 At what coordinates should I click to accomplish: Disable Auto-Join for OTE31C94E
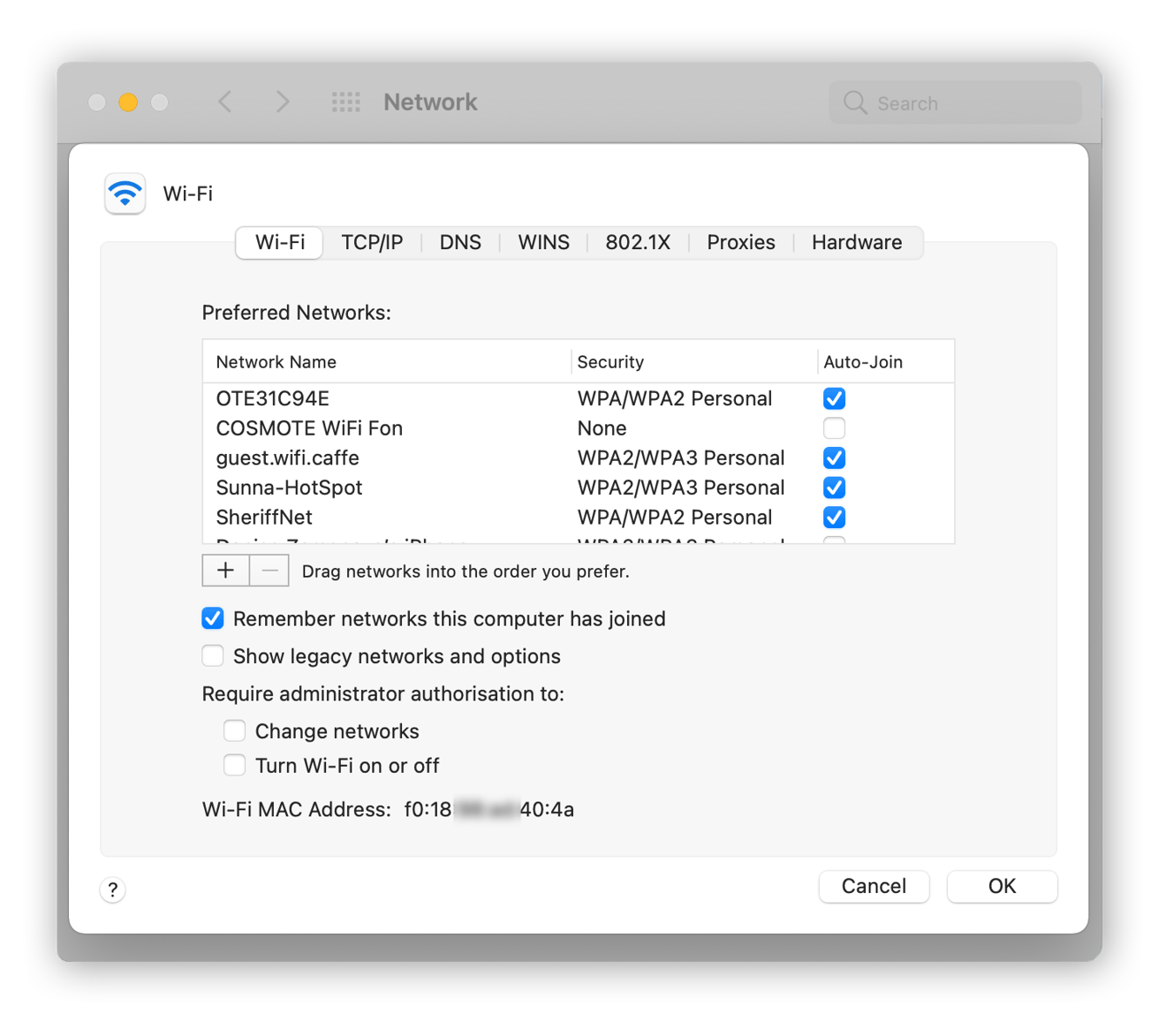(x=834, y=398)
